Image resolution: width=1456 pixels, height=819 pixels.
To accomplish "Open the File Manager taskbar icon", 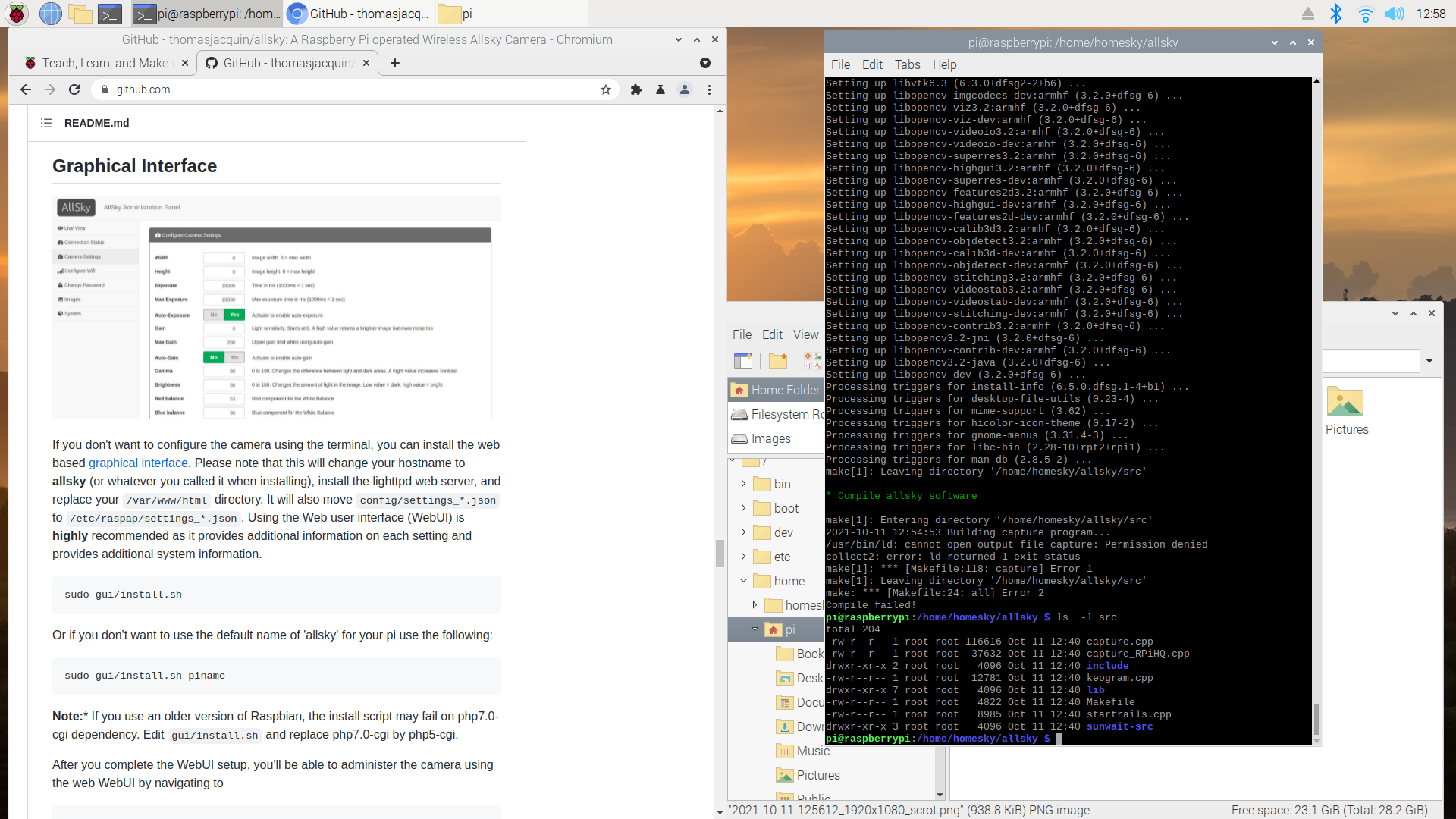I will 80,13.
